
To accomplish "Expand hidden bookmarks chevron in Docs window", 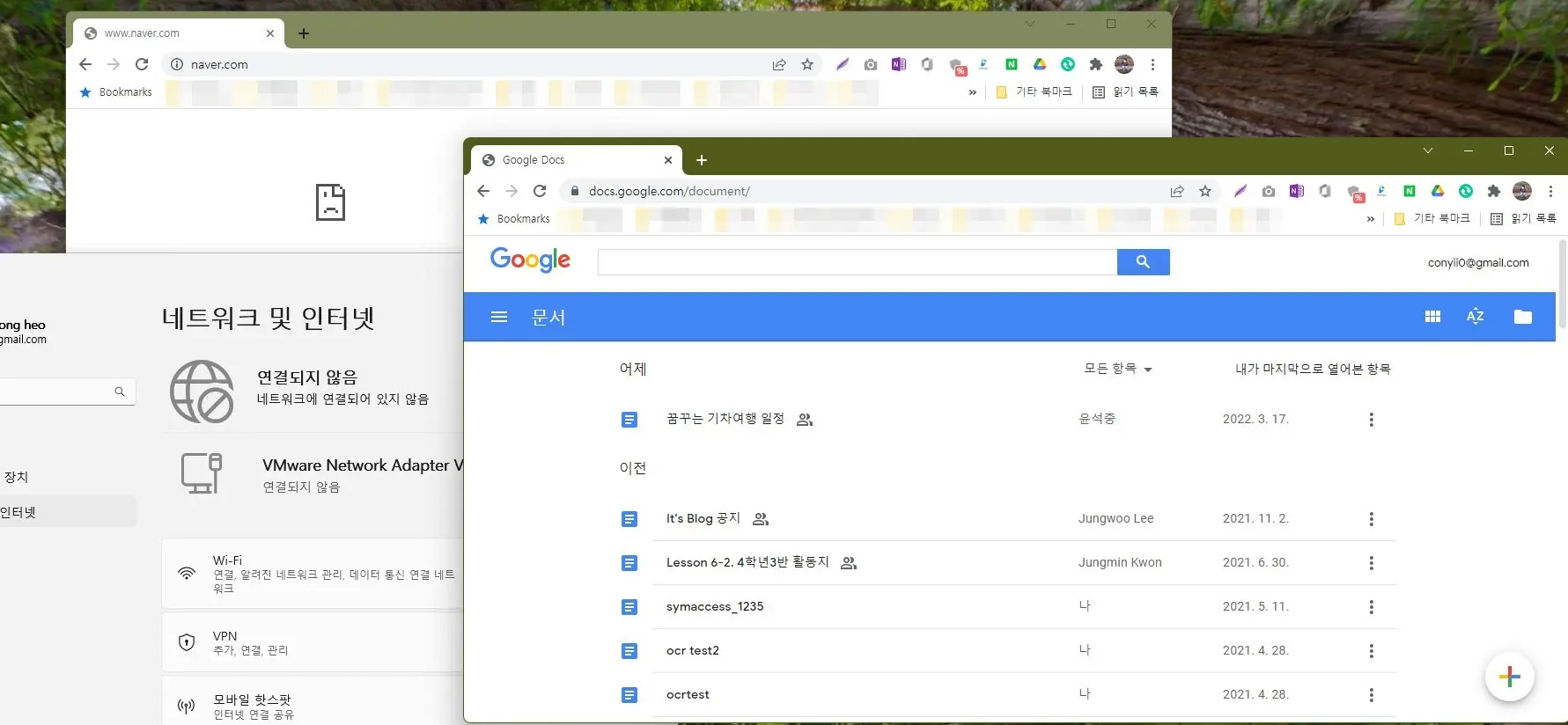I will click(x=1370, y=219).
